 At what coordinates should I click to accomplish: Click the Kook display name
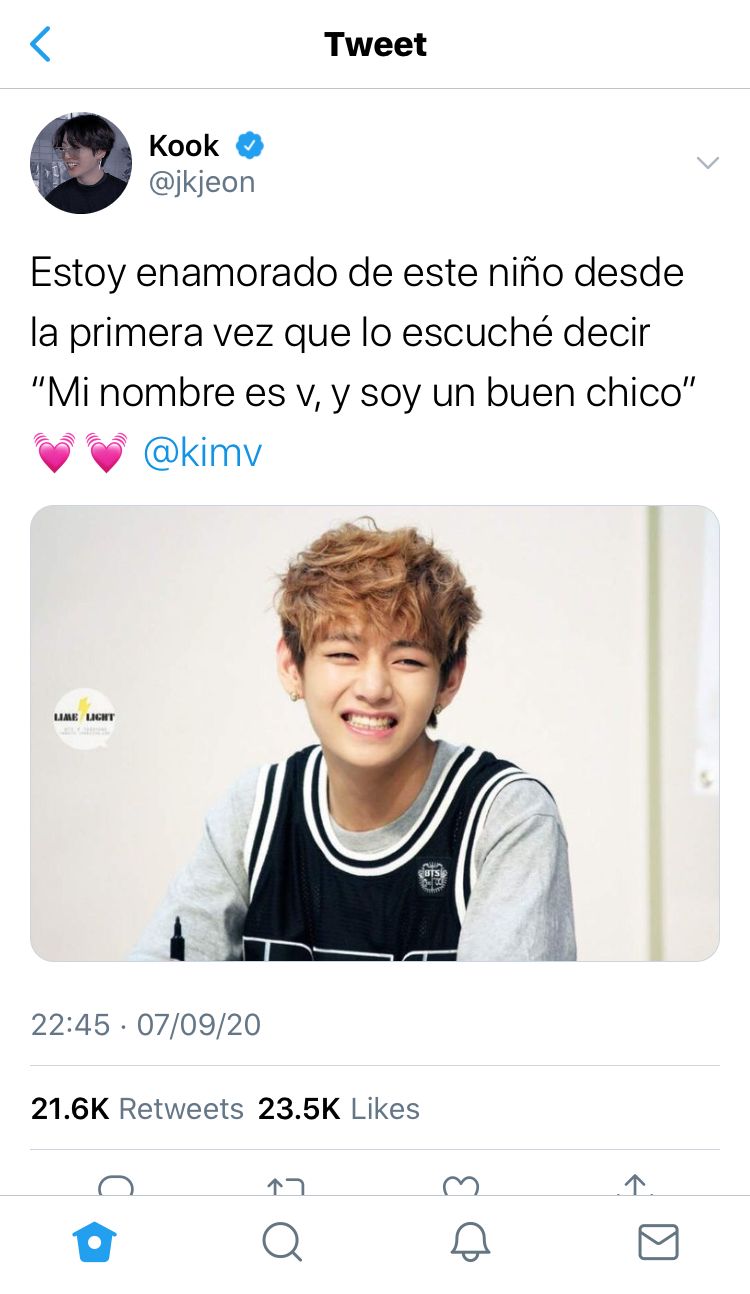point(184,146)
